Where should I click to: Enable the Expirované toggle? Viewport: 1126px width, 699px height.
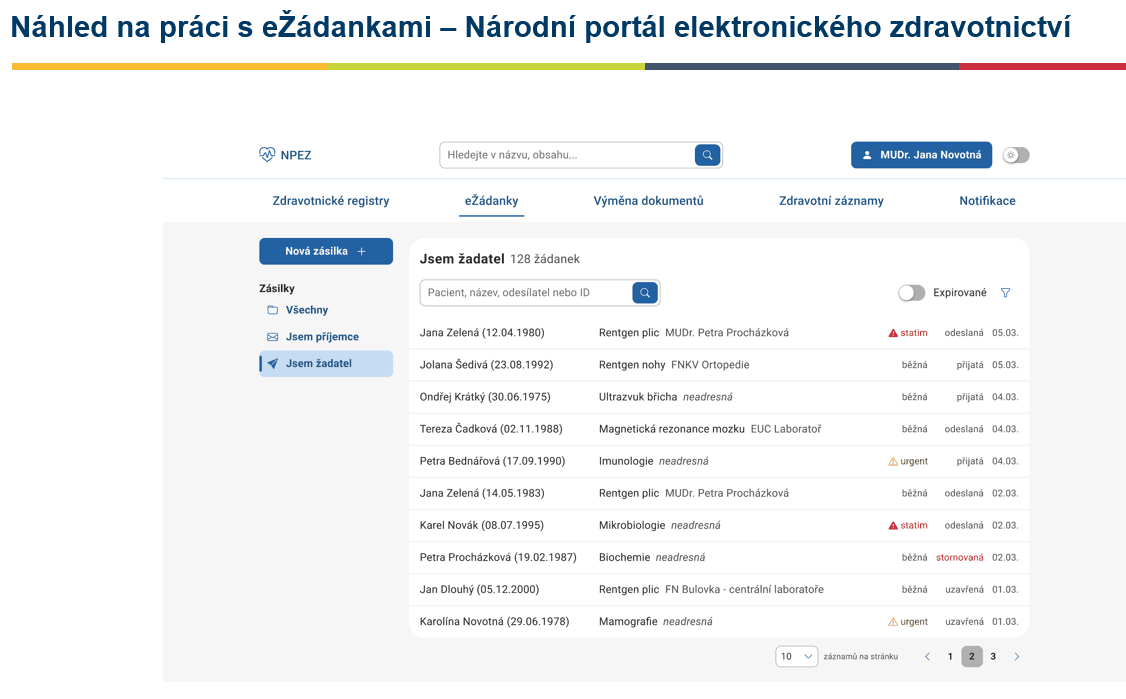[x=911, y=293]
